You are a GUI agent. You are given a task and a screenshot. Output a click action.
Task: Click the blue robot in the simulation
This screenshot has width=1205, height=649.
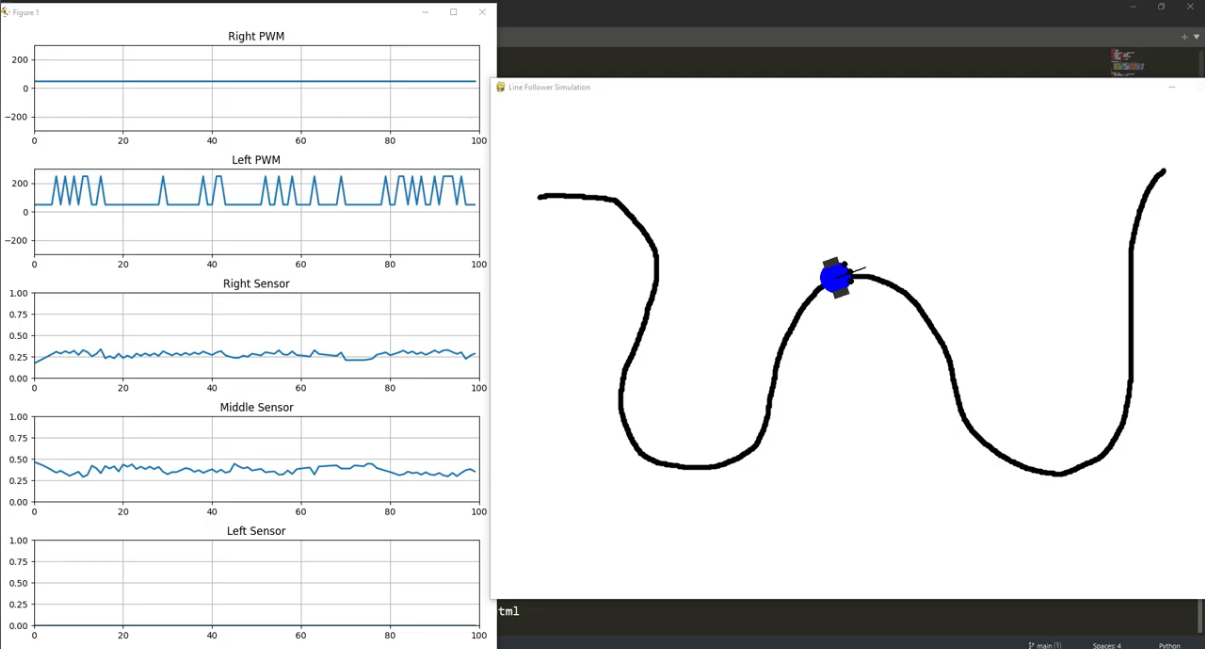pos(836,278)
